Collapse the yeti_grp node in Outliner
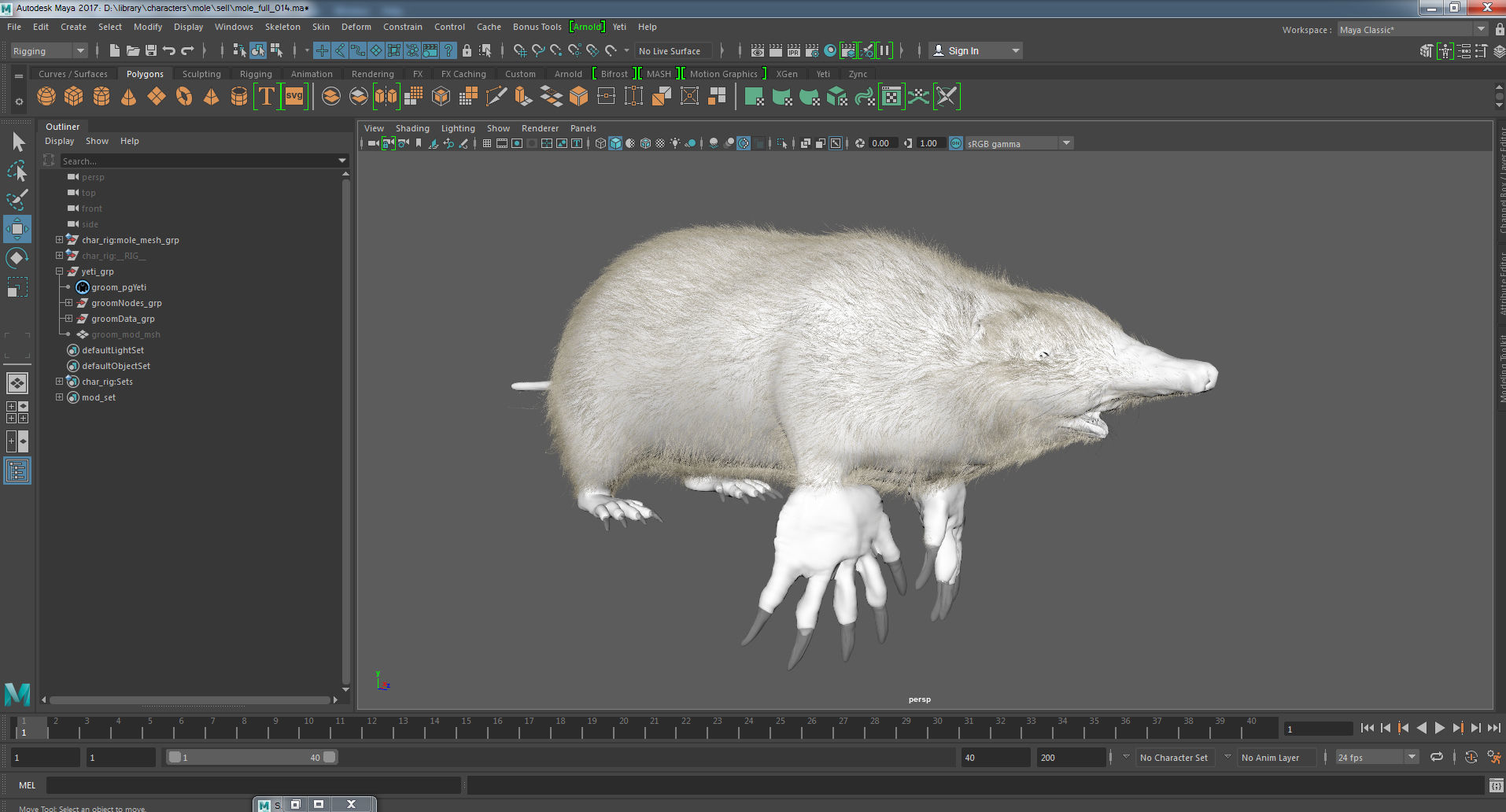 tap(59, 271)
